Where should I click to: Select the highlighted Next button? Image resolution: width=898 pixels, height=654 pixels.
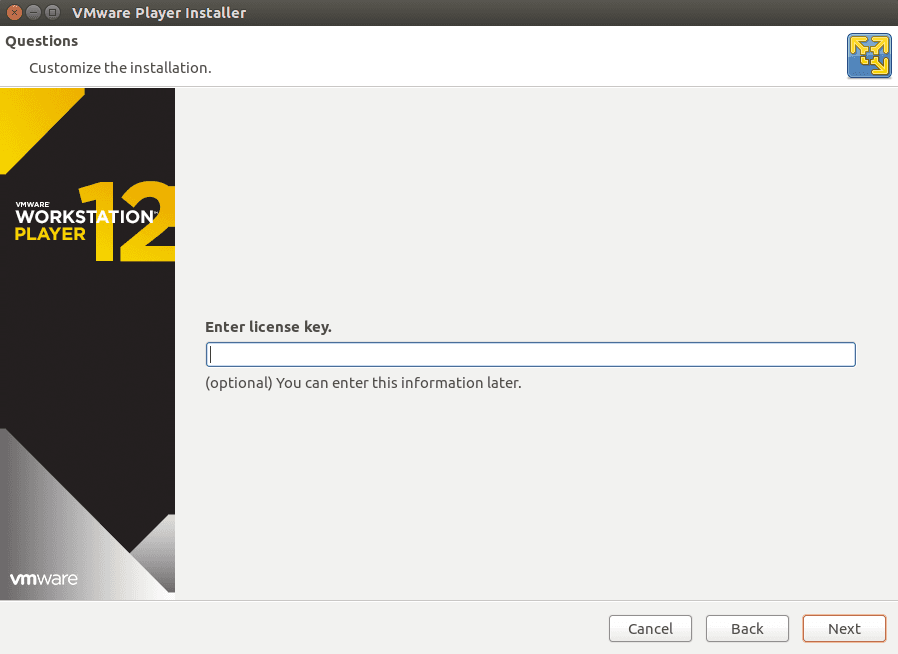coord(844,628)
